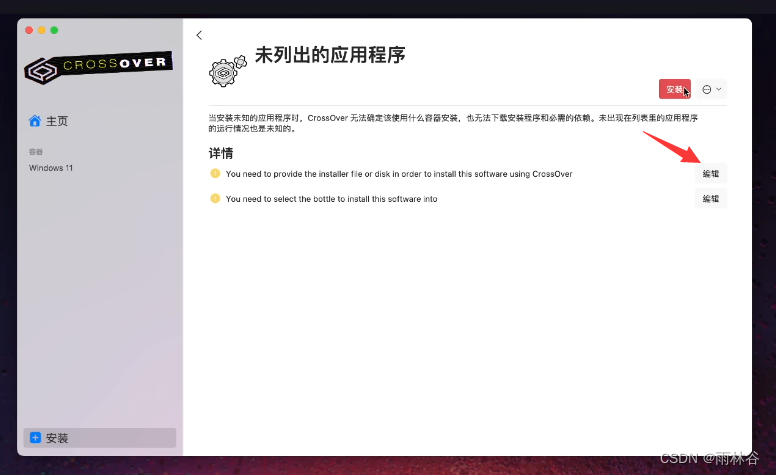Click the blue home icon in sidebar

click(35, 121)
